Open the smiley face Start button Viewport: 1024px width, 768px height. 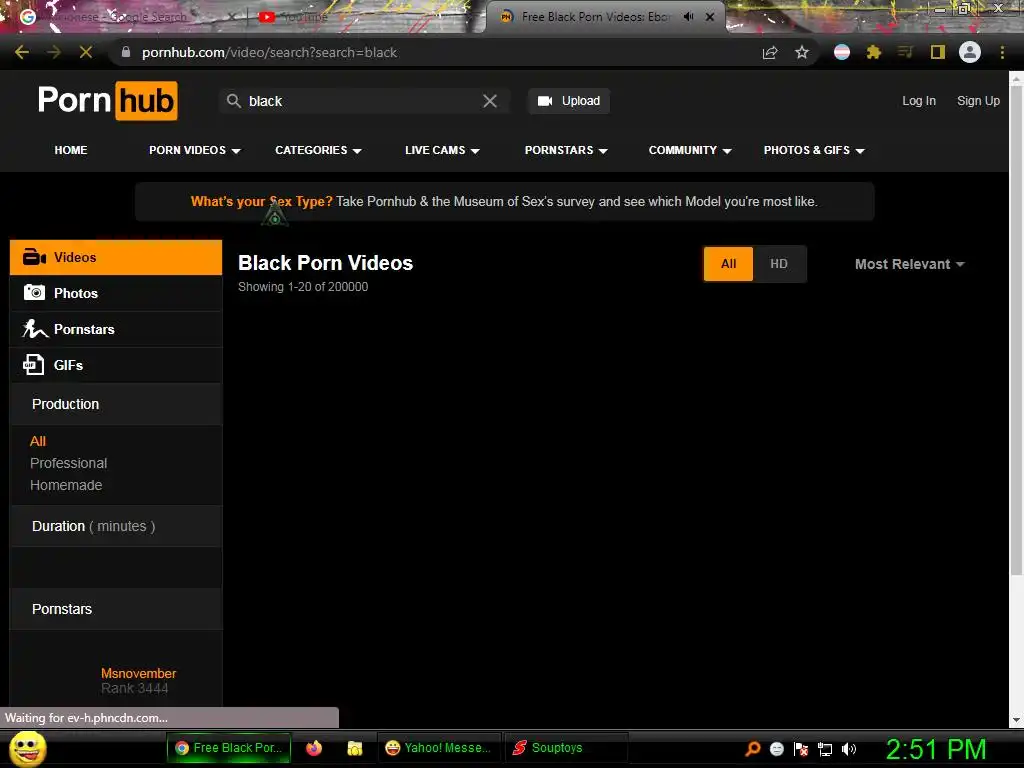(27, 748)
